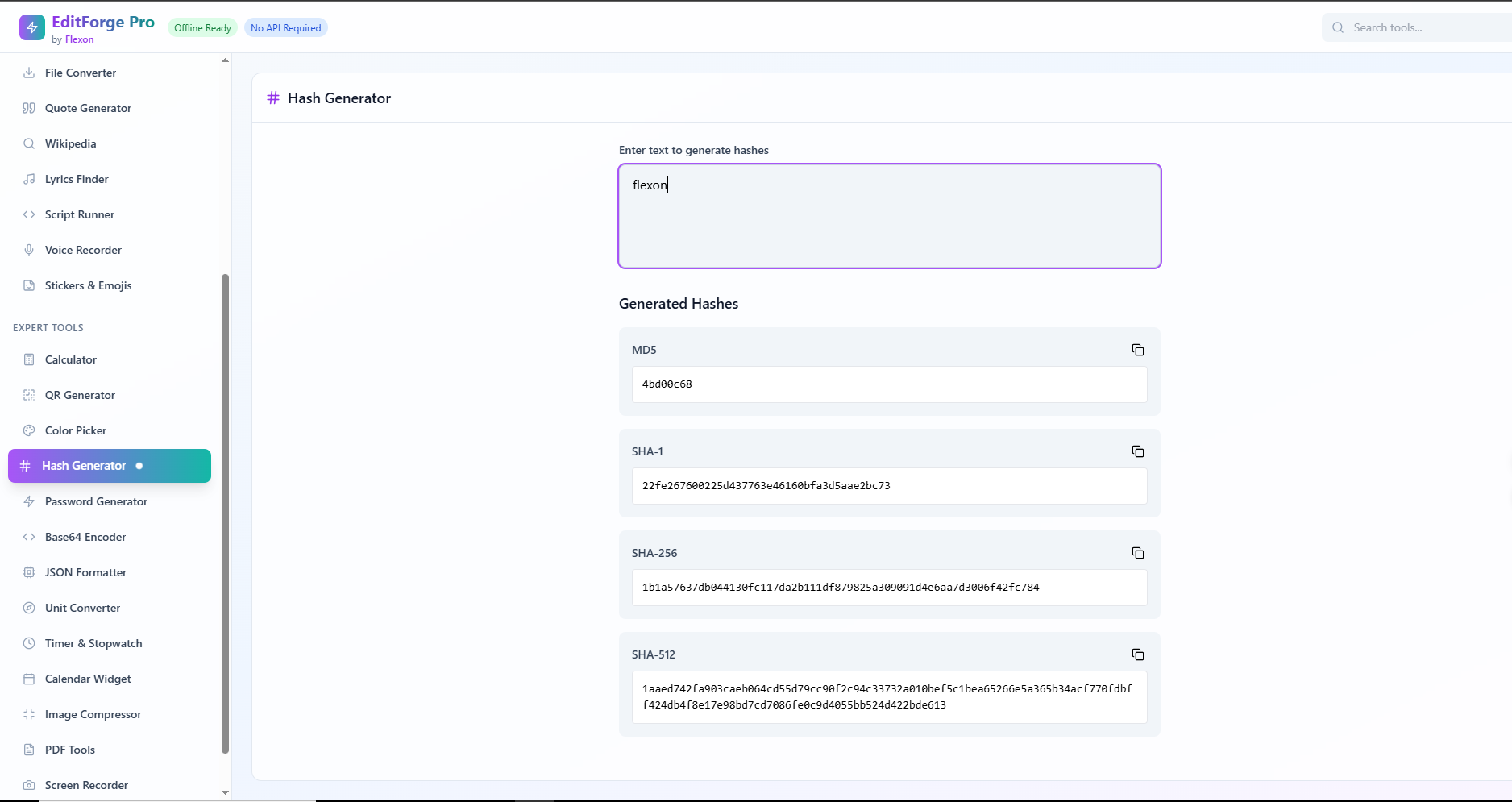
Task: Click the QR Generator sidebar icon
Action: point(29,395)
